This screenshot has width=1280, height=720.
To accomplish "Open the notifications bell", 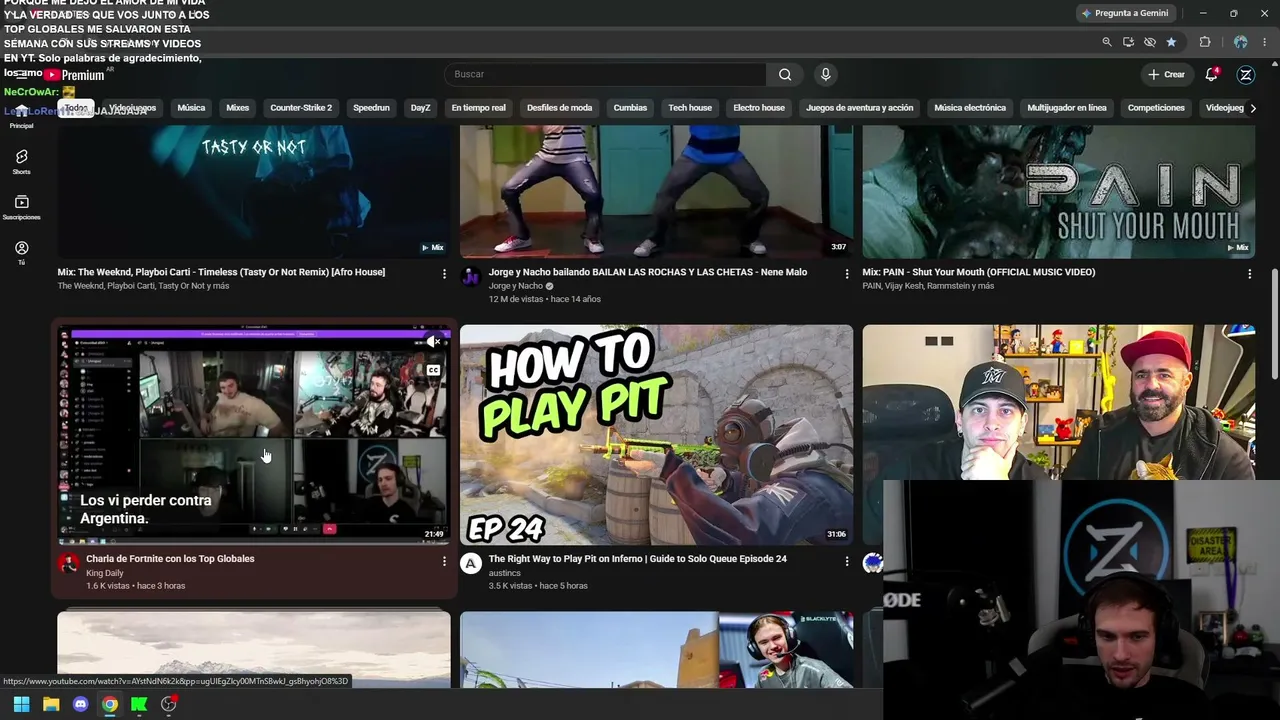I will [1212, 74].
